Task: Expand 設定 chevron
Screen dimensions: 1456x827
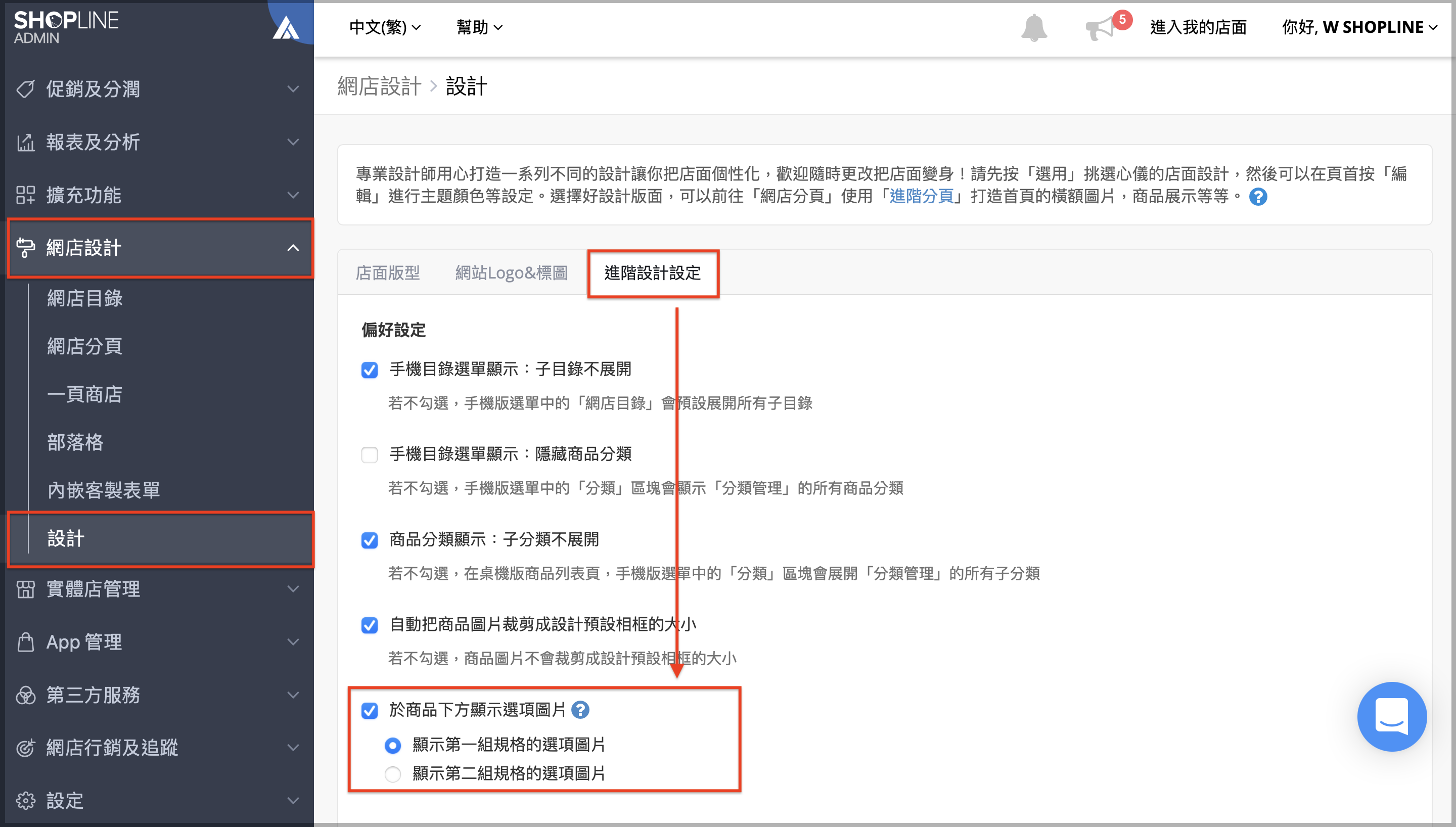Action: point(293,800)
